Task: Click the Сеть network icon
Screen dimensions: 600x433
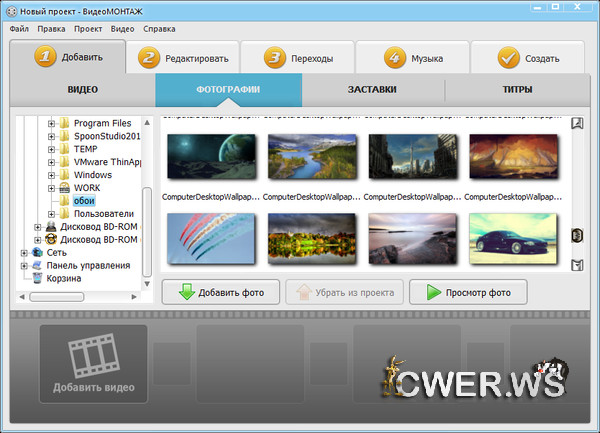Action: tap(37, 253)
